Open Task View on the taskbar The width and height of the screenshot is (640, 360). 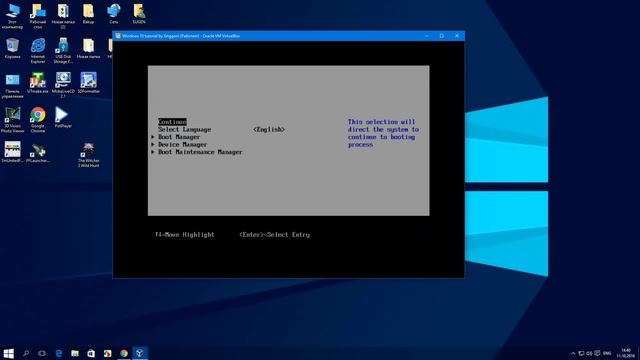[42, 353]
